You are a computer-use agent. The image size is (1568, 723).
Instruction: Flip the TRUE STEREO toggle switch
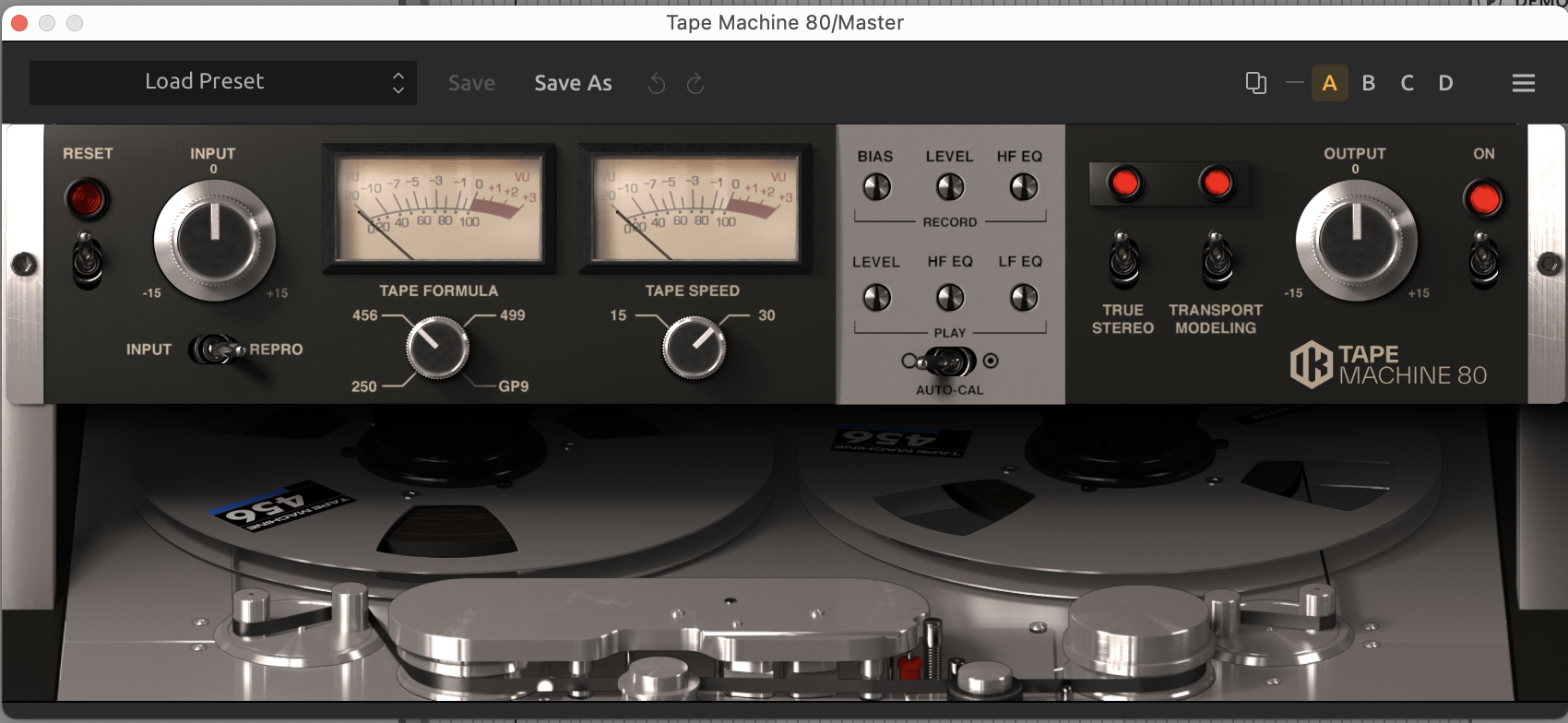click(x=1123, y=261)
